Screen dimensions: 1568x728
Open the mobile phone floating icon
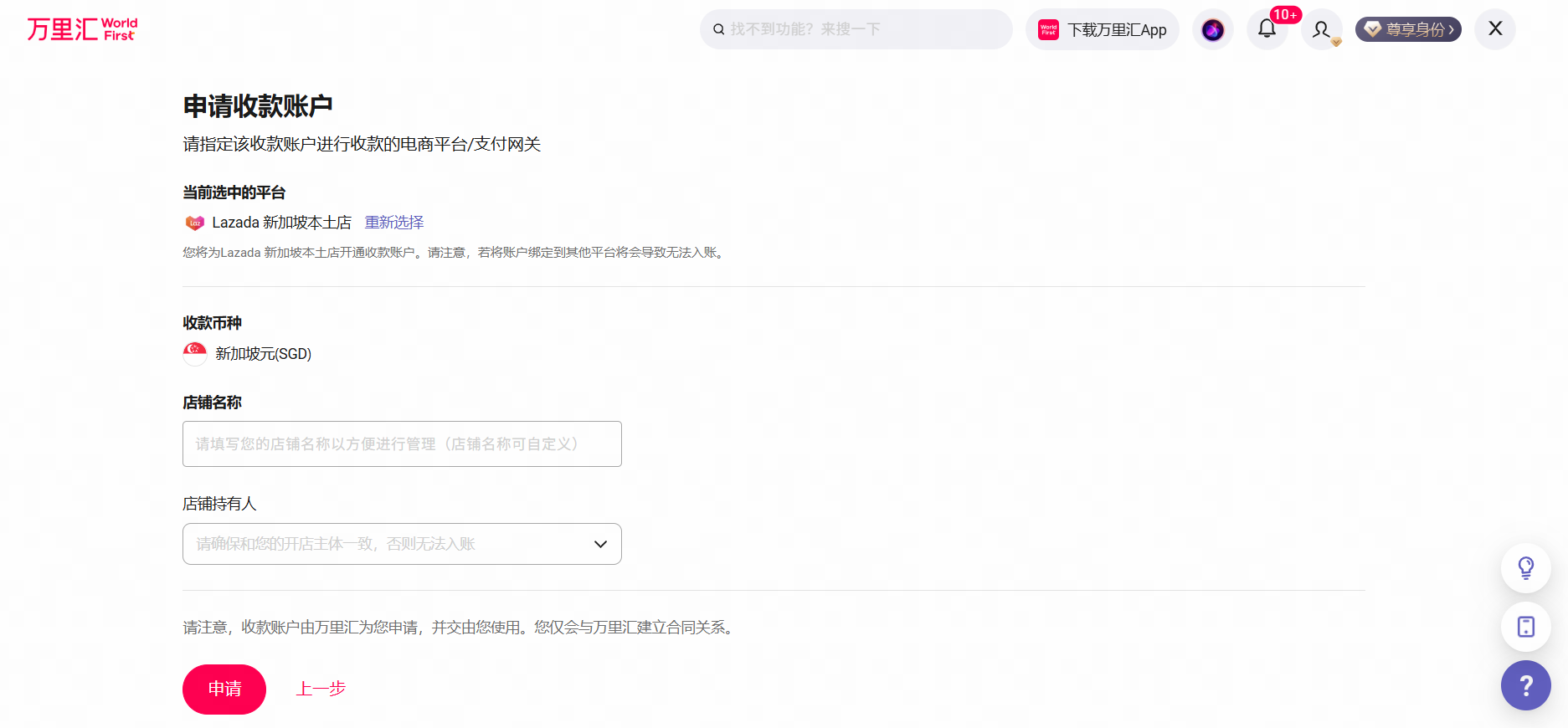(1526, 627)
